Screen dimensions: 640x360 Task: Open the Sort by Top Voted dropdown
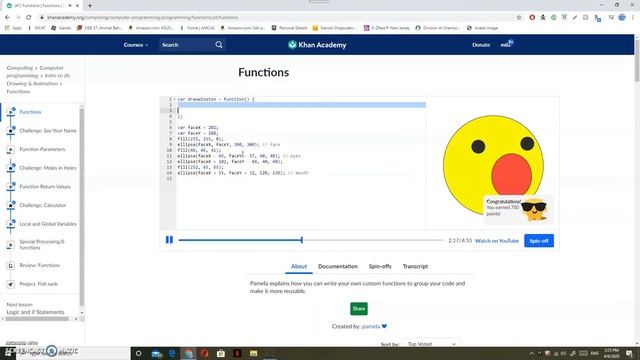tap(431, 344)
